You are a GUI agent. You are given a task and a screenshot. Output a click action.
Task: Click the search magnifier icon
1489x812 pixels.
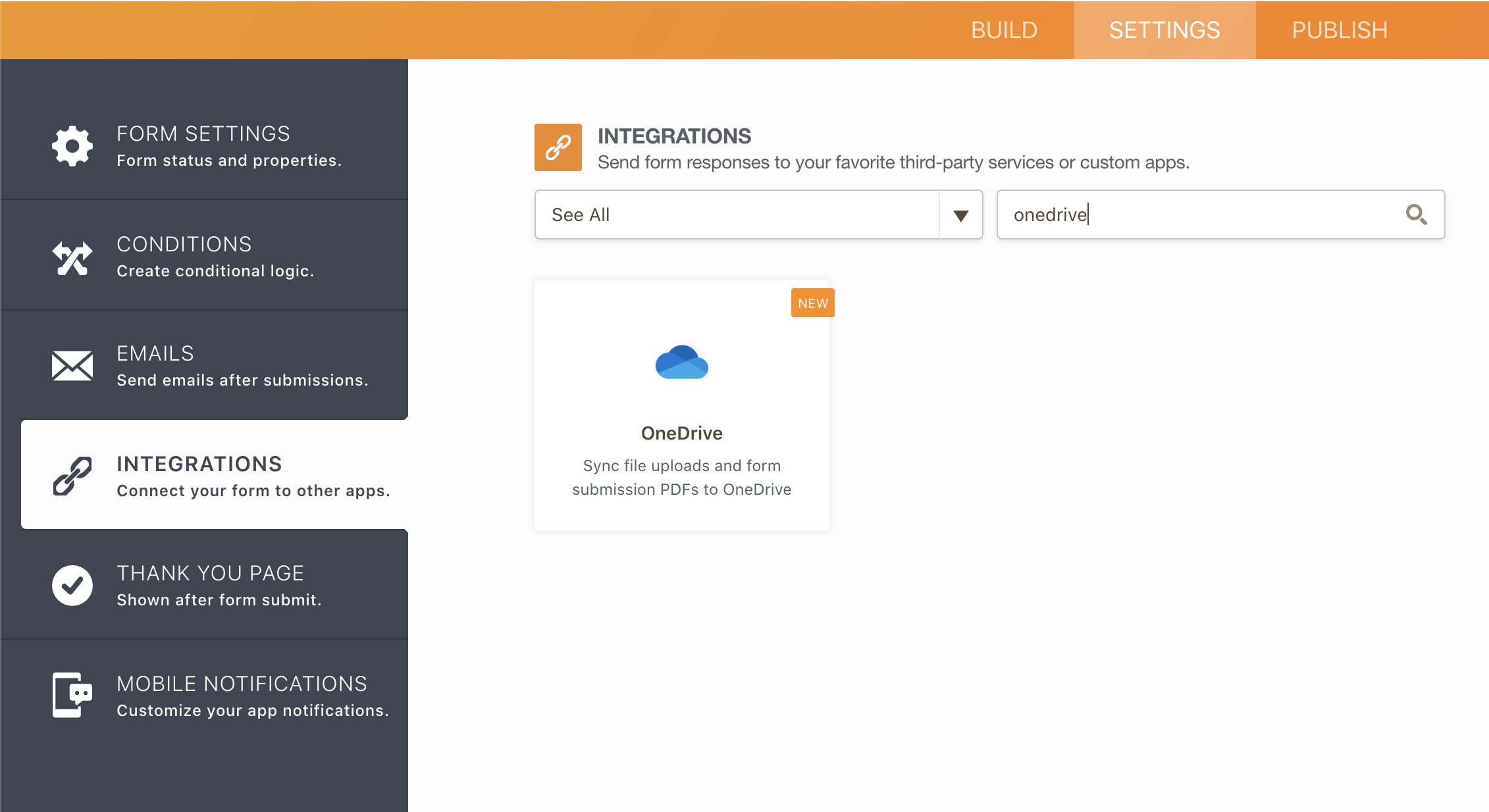(1416, 215)
